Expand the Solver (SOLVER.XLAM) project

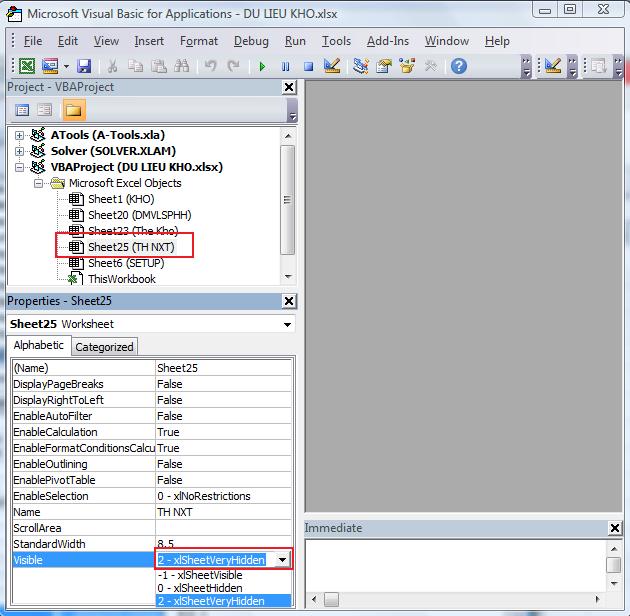pyautogui.click(x=19, y=151)
